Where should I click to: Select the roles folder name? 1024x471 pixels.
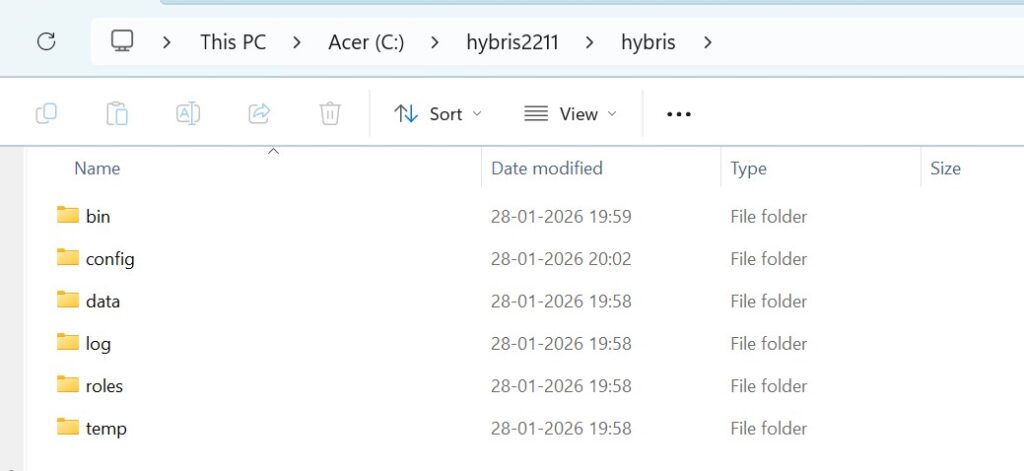click(x=104, y=386)
